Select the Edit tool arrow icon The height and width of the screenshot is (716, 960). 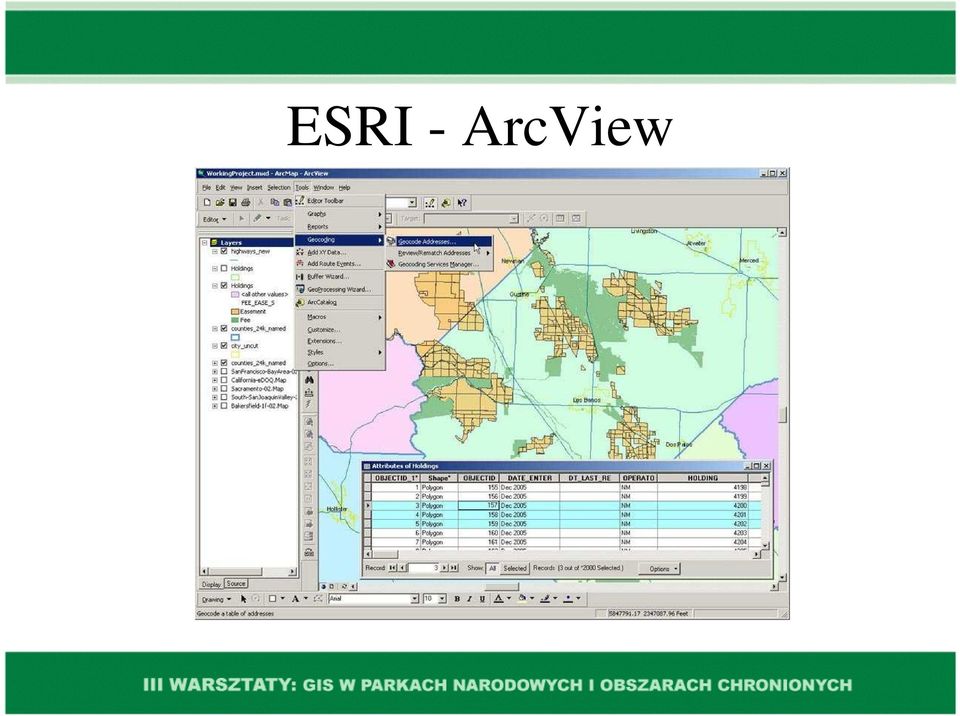coord(241,219)
